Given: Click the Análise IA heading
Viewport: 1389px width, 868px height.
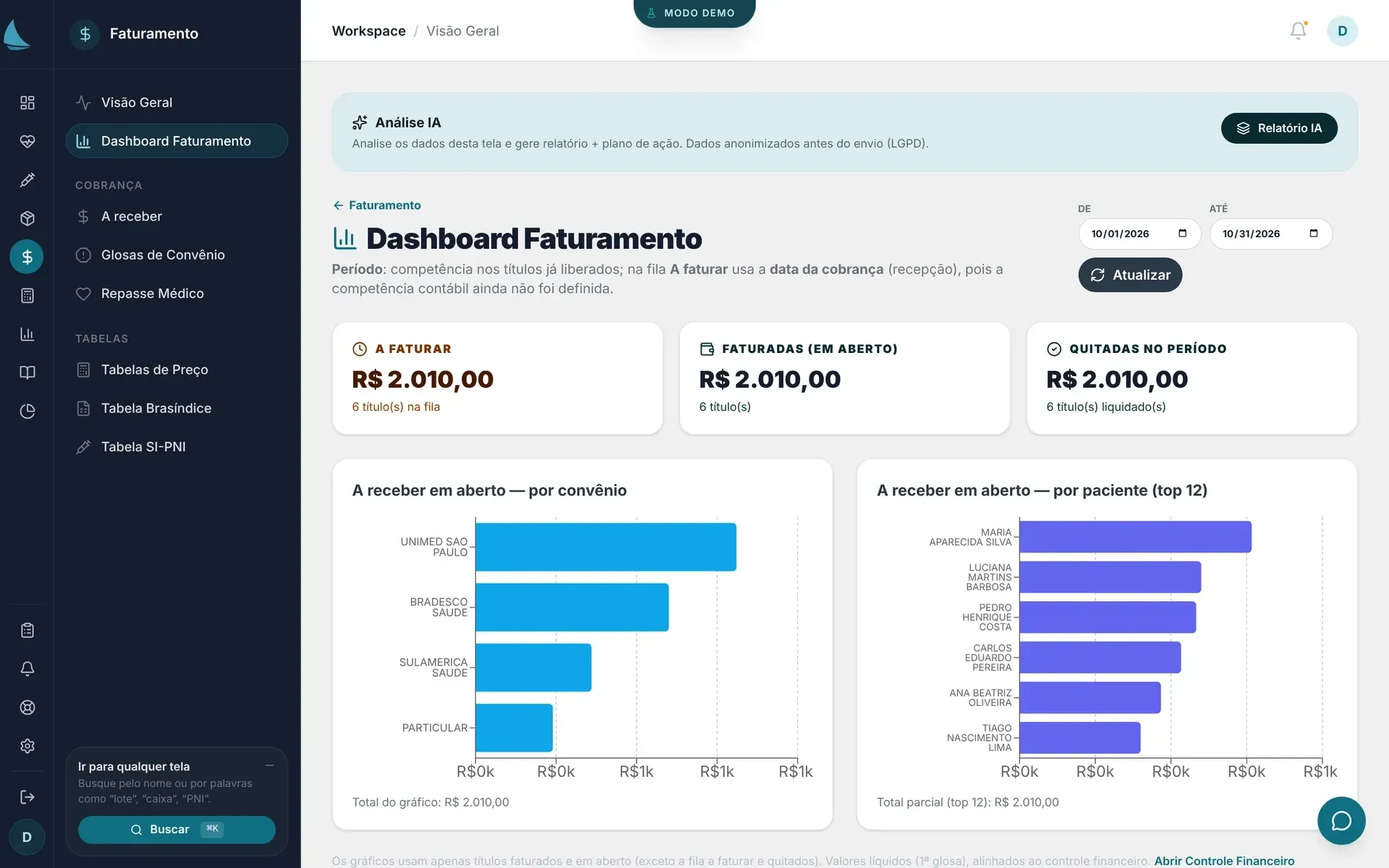Looking at the screenshot, I should tap(408, 122).
